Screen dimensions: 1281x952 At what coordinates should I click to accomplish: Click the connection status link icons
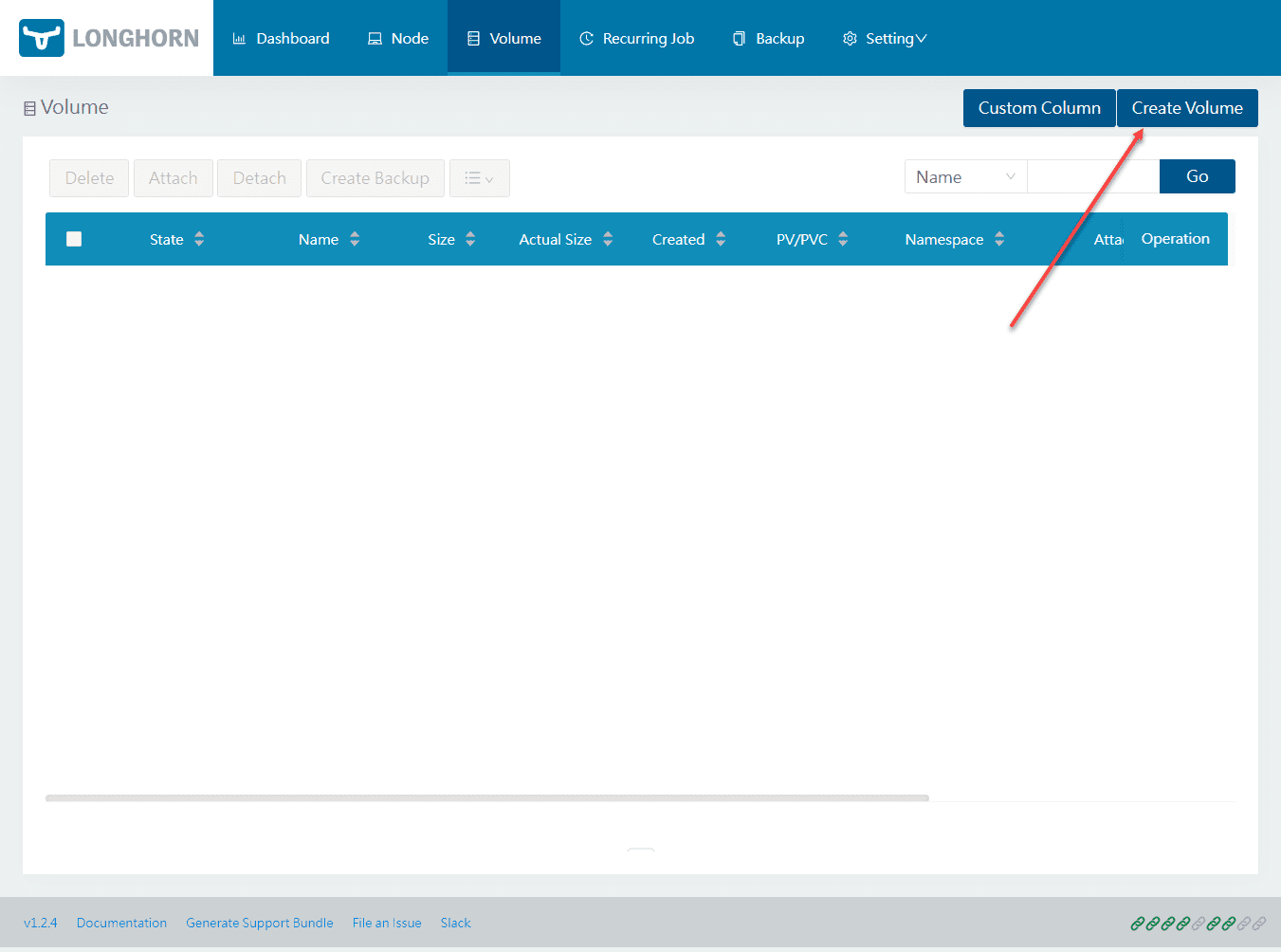pyautogui.click(x=1199, y=923)
